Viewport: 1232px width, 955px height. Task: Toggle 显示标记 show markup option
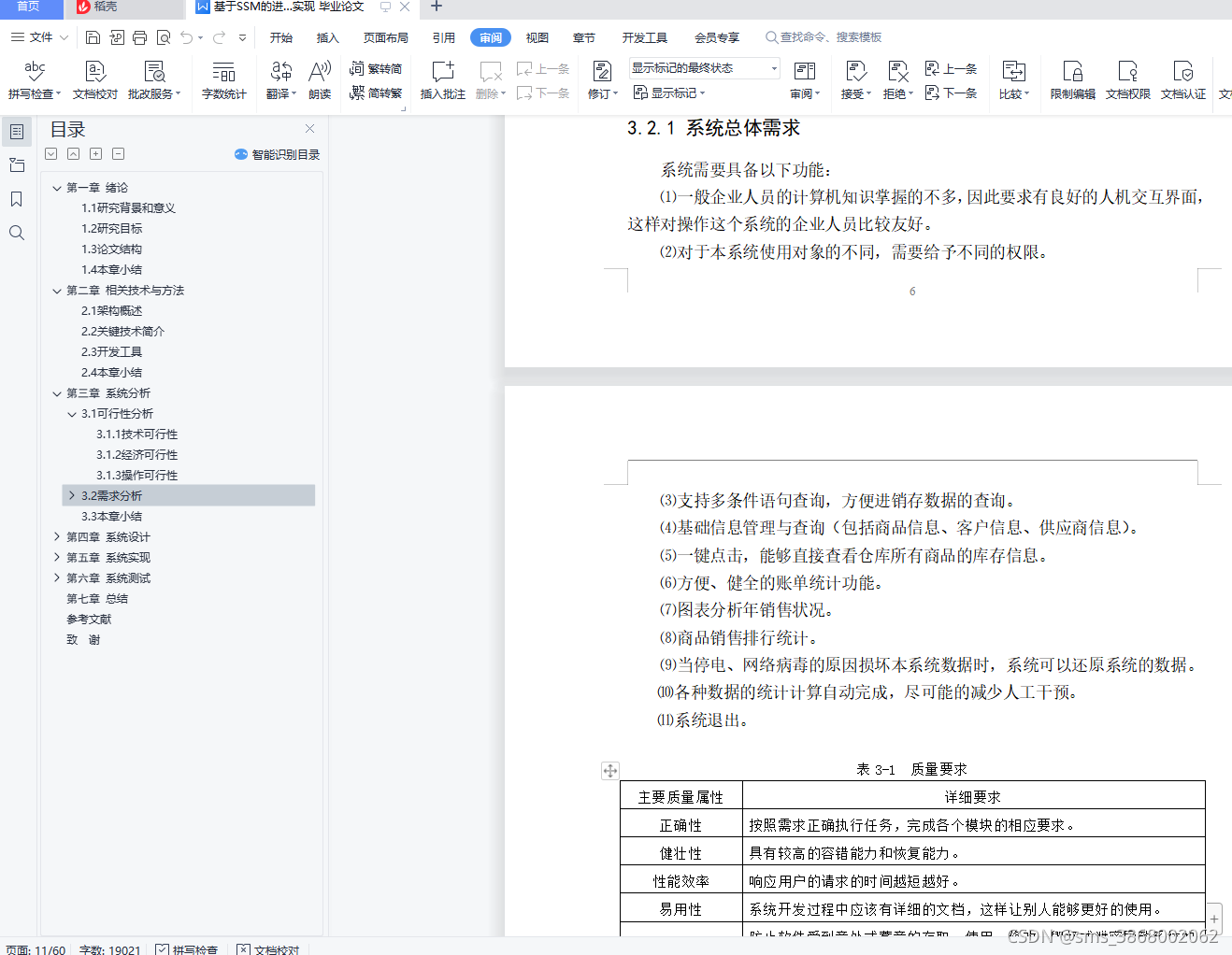pyautogui.click(x=669, y=91)
